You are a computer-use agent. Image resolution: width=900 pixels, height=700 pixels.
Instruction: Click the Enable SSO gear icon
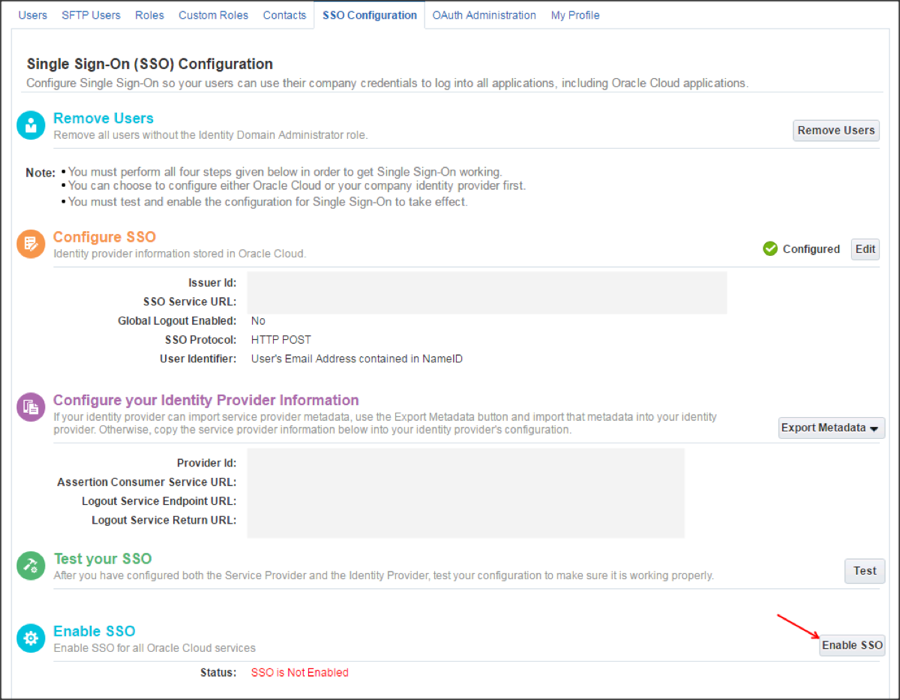[32, 639]
